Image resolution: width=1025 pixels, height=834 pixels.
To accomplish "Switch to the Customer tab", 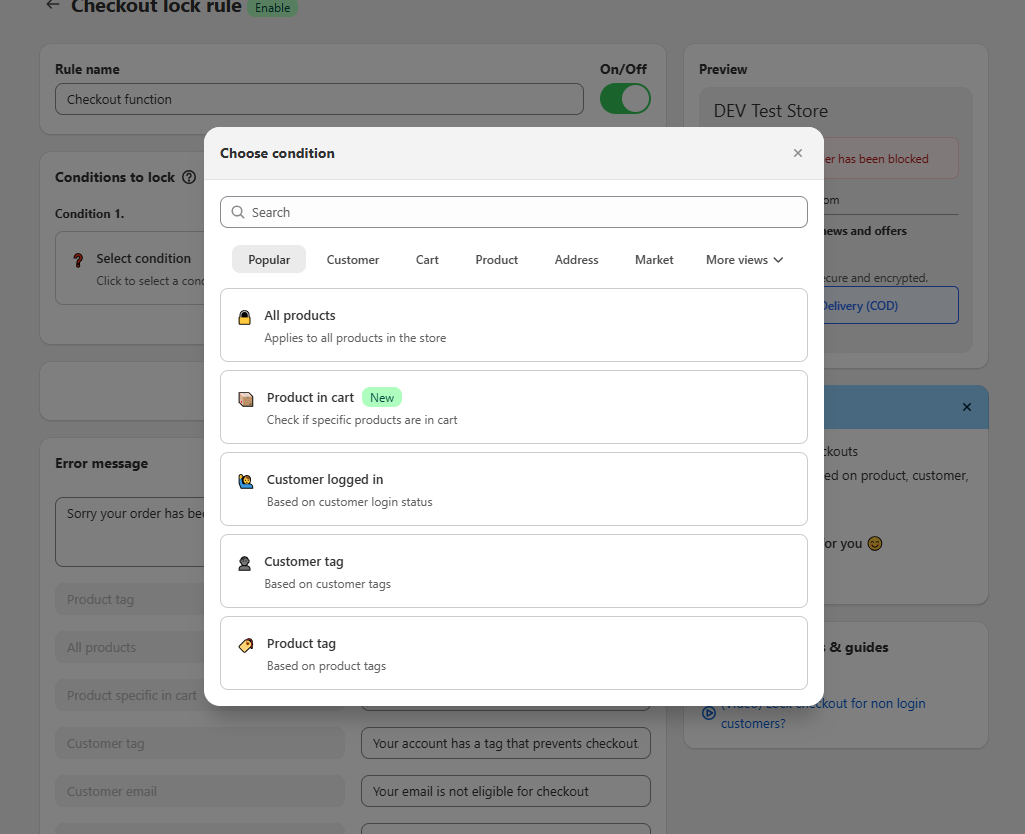I will pyautogui.click(x=352, y=259).
